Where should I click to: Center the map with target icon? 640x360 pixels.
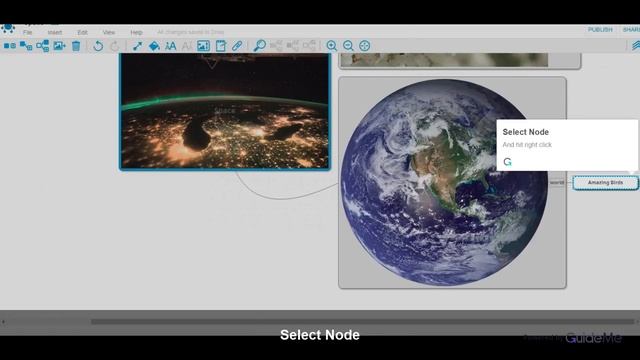364,46
